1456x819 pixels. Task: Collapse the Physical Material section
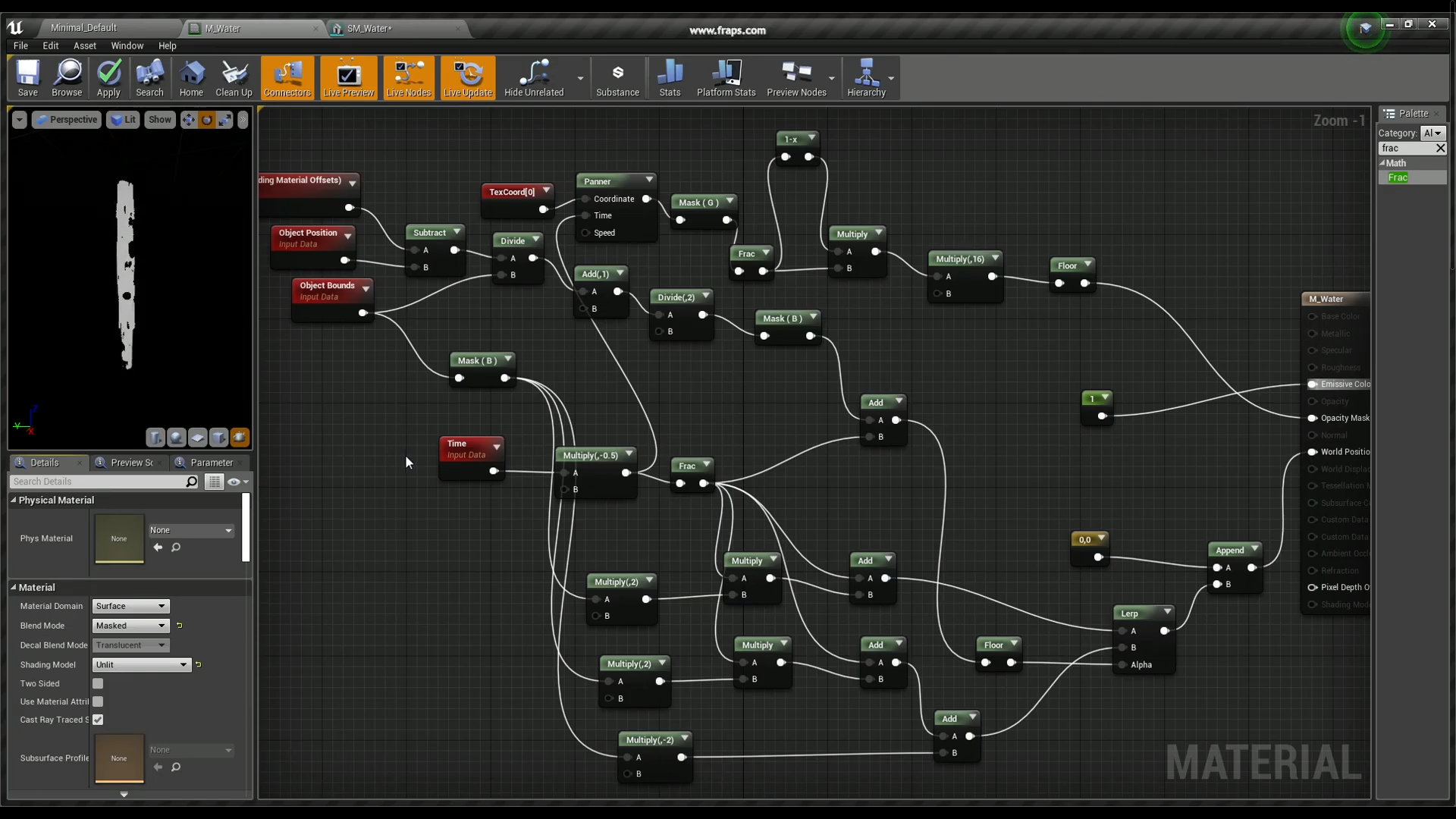(14, 500)
